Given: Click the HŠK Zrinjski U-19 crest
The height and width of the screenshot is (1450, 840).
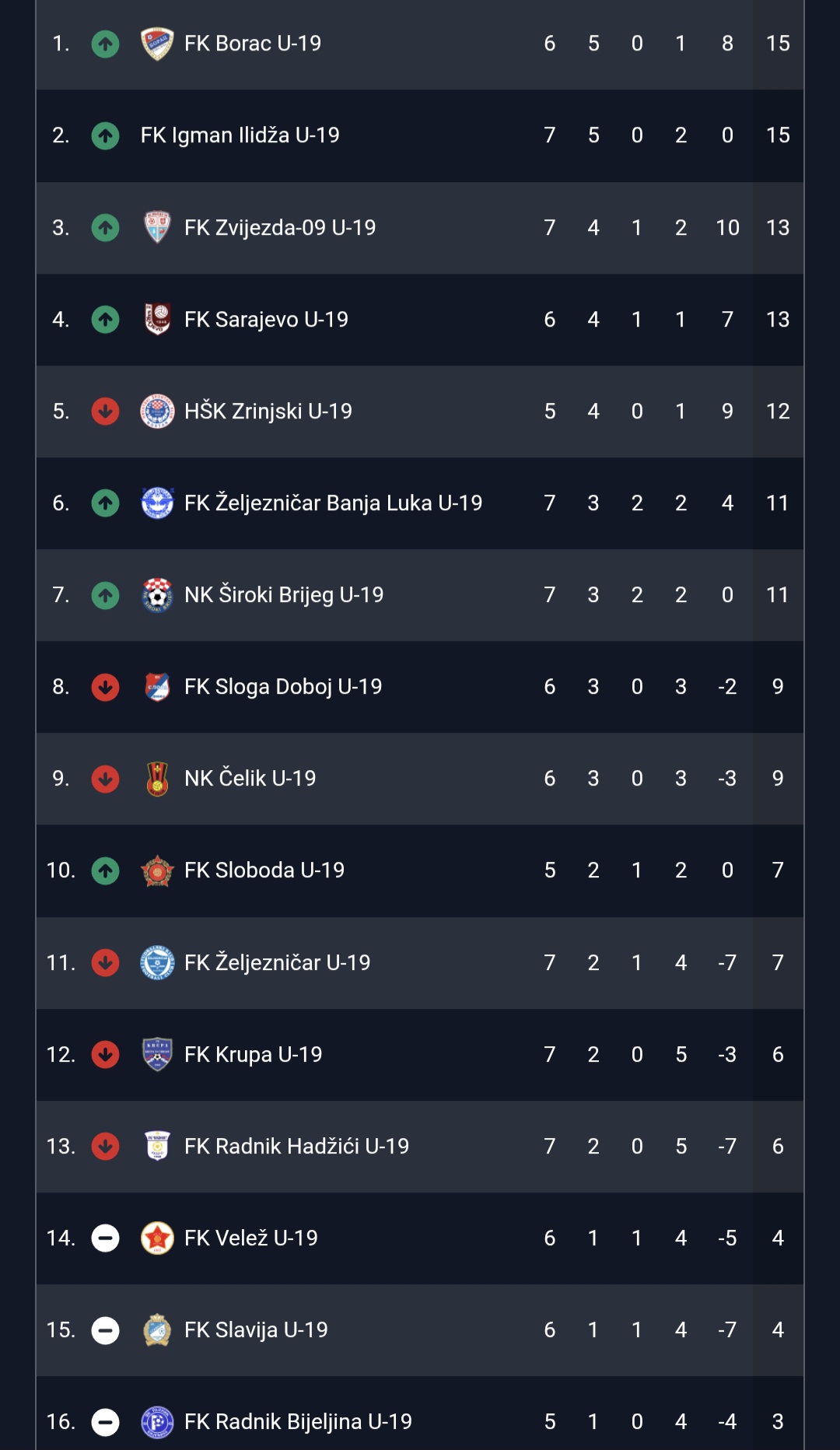Looking at the screenshot, I should (x=157, y=411).
